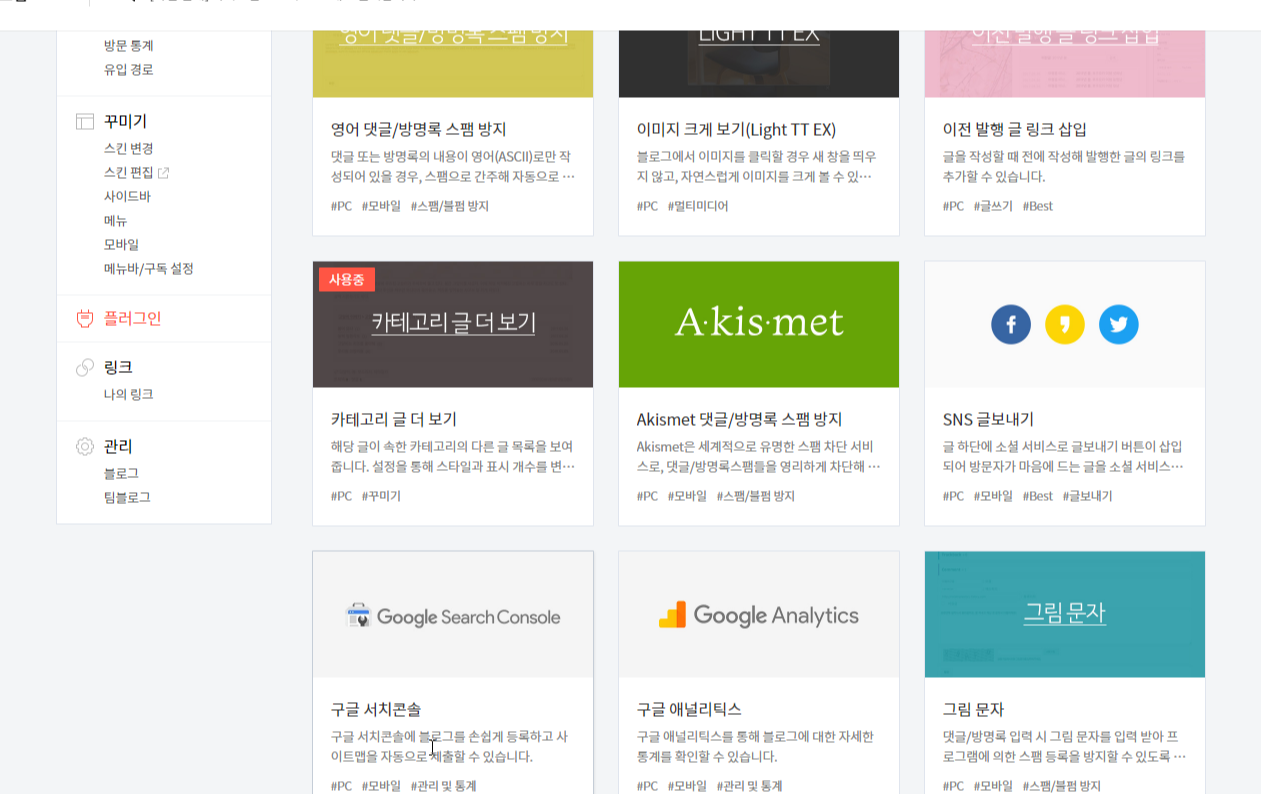Open the green Akismet banner thumbnail
1261x794 pixels.
(x=759, y=325)
